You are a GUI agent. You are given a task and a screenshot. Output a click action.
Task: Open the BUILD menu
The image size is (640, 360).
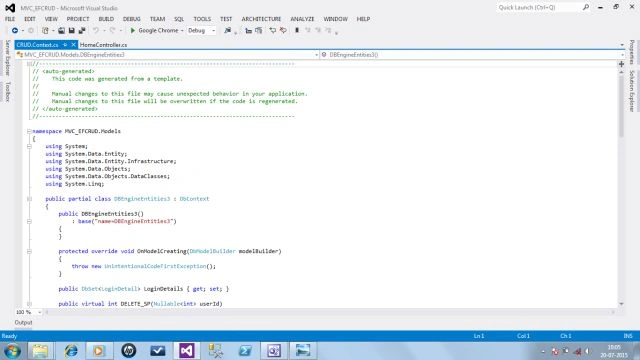point(106,19)
